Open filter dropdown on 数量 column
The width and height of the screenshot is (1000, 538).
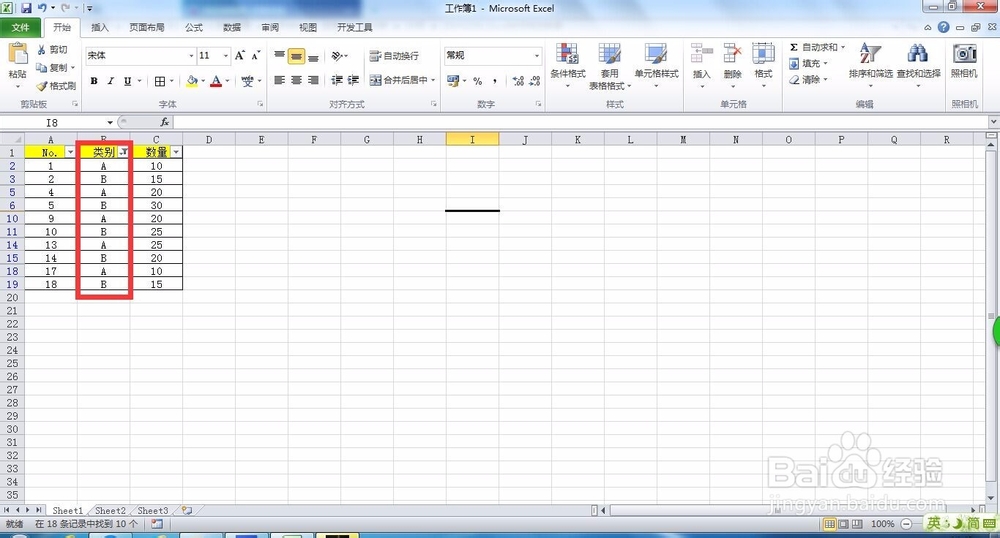tap(176, 152)
